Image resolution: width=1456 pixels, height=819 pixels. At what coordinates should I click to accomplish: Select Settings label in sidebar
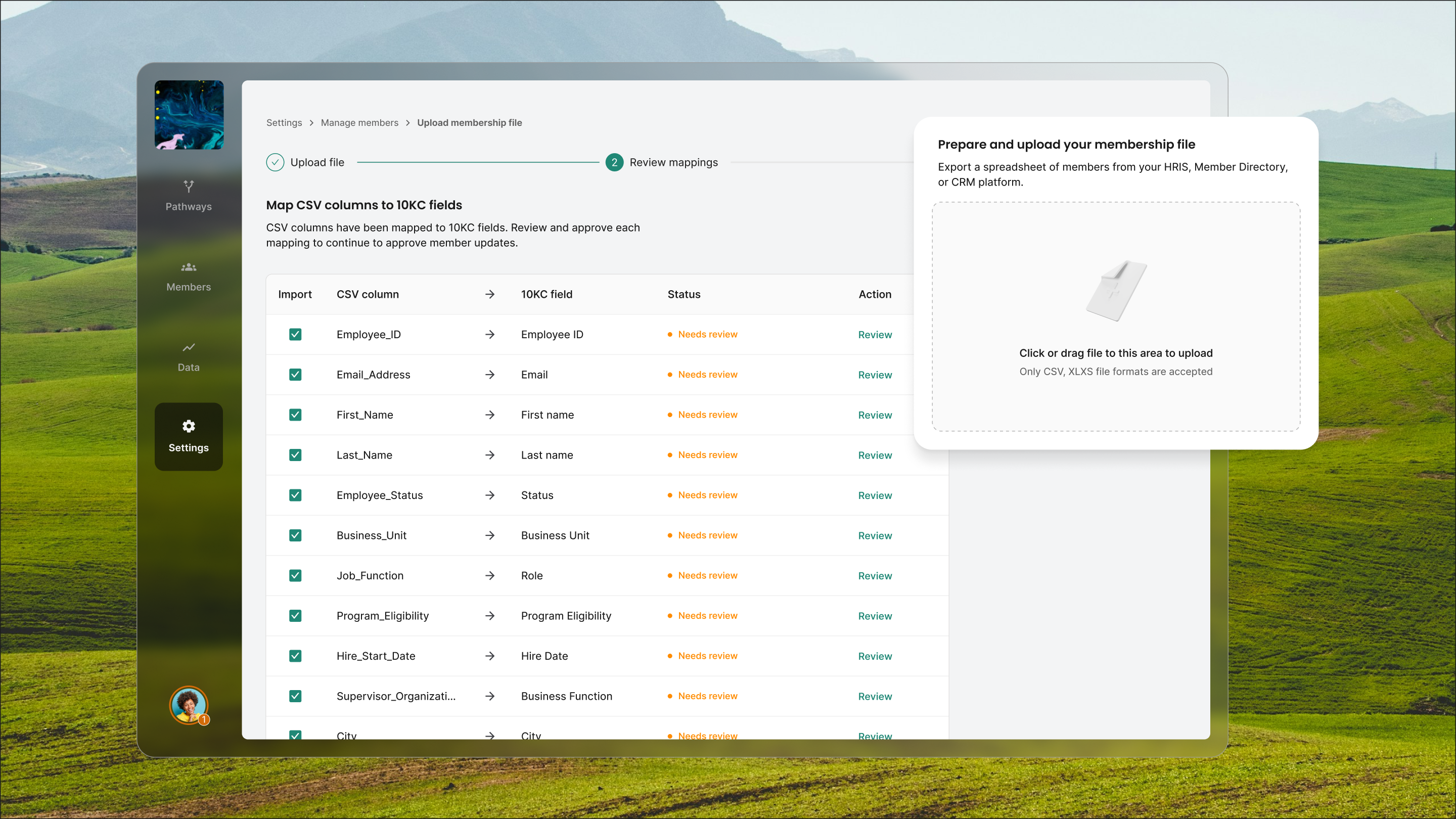pos(189,447)
